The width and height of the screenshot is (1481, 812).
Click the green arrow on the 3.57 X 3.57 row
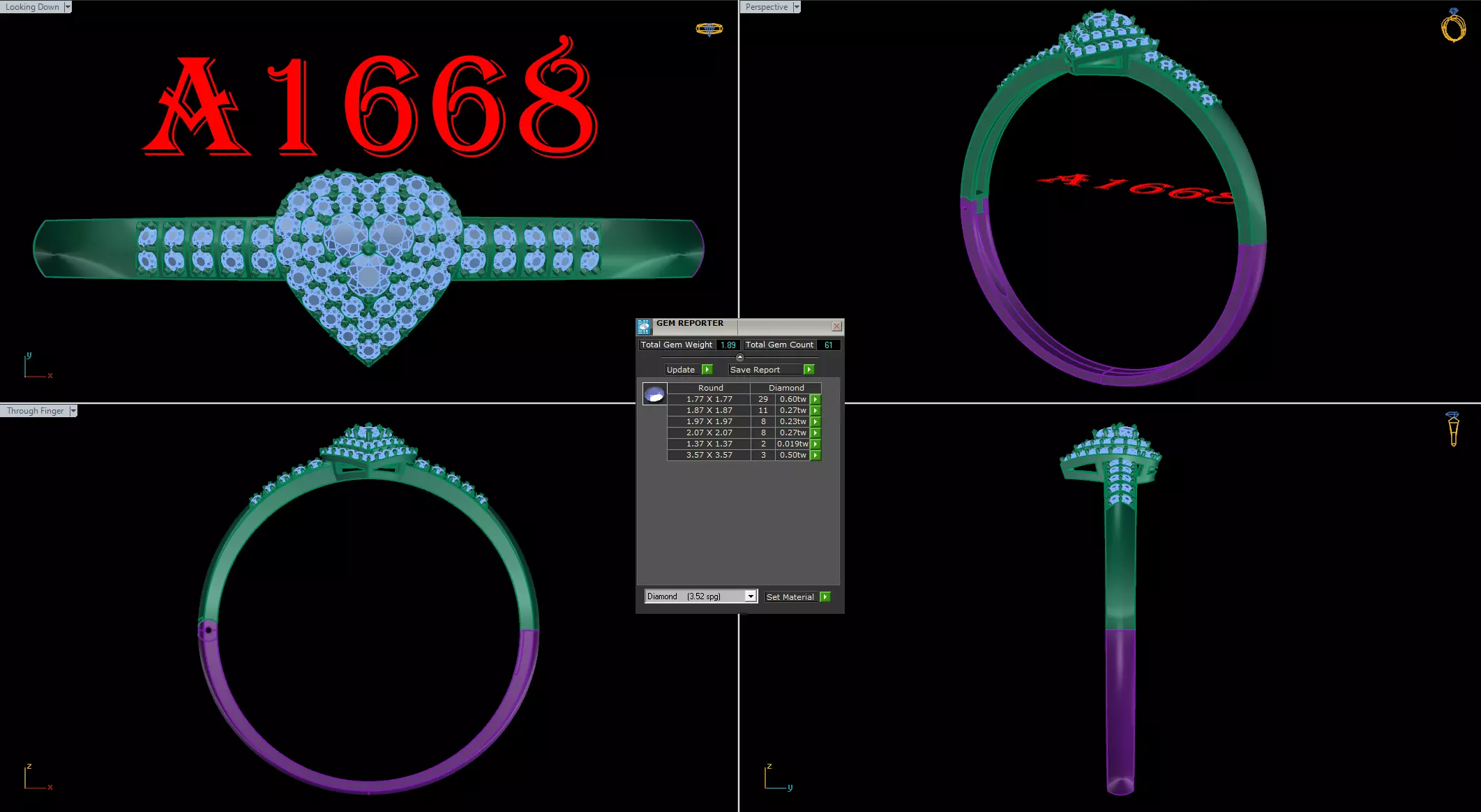(x=815, y=455)
